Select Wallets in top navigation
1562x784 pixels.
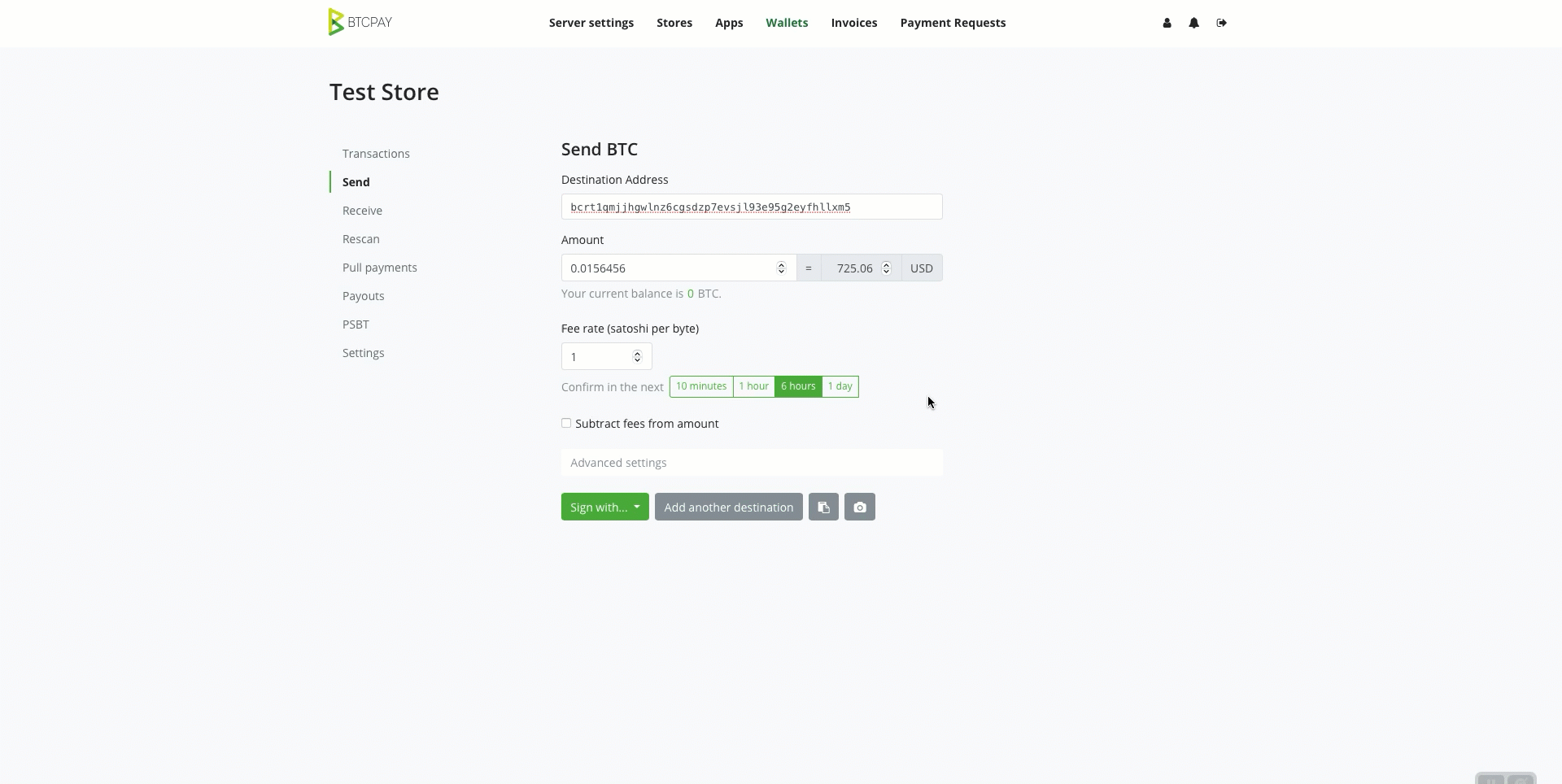coord(787,23)
